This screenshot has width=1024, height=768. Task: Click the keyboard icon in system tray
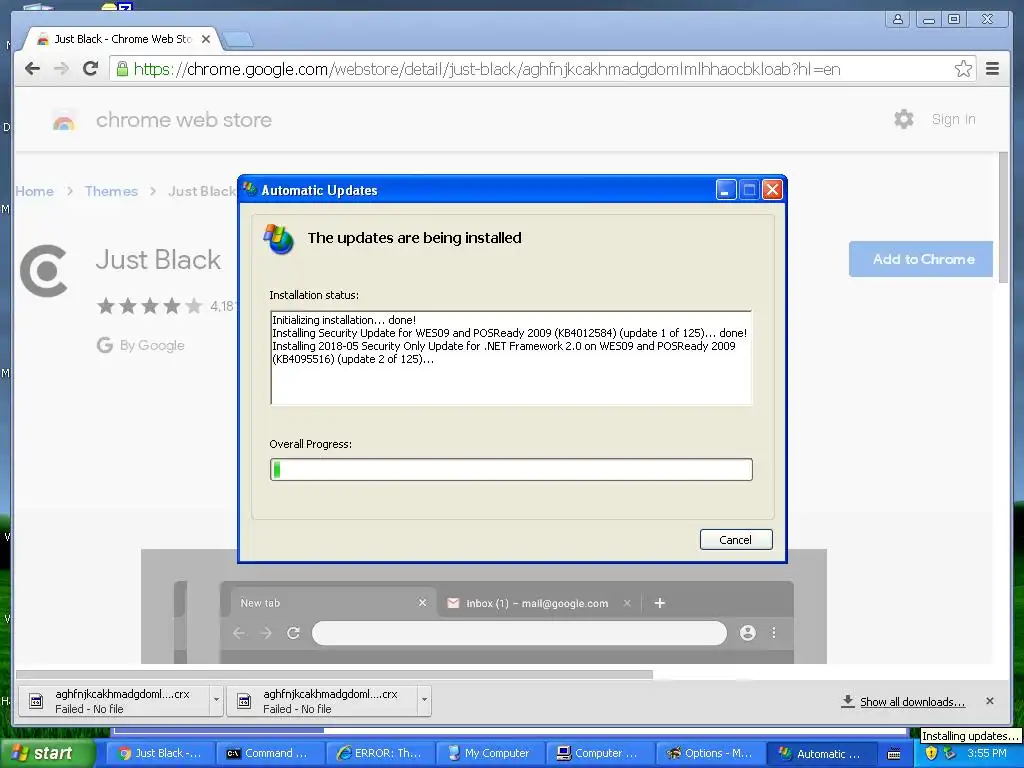894,754
